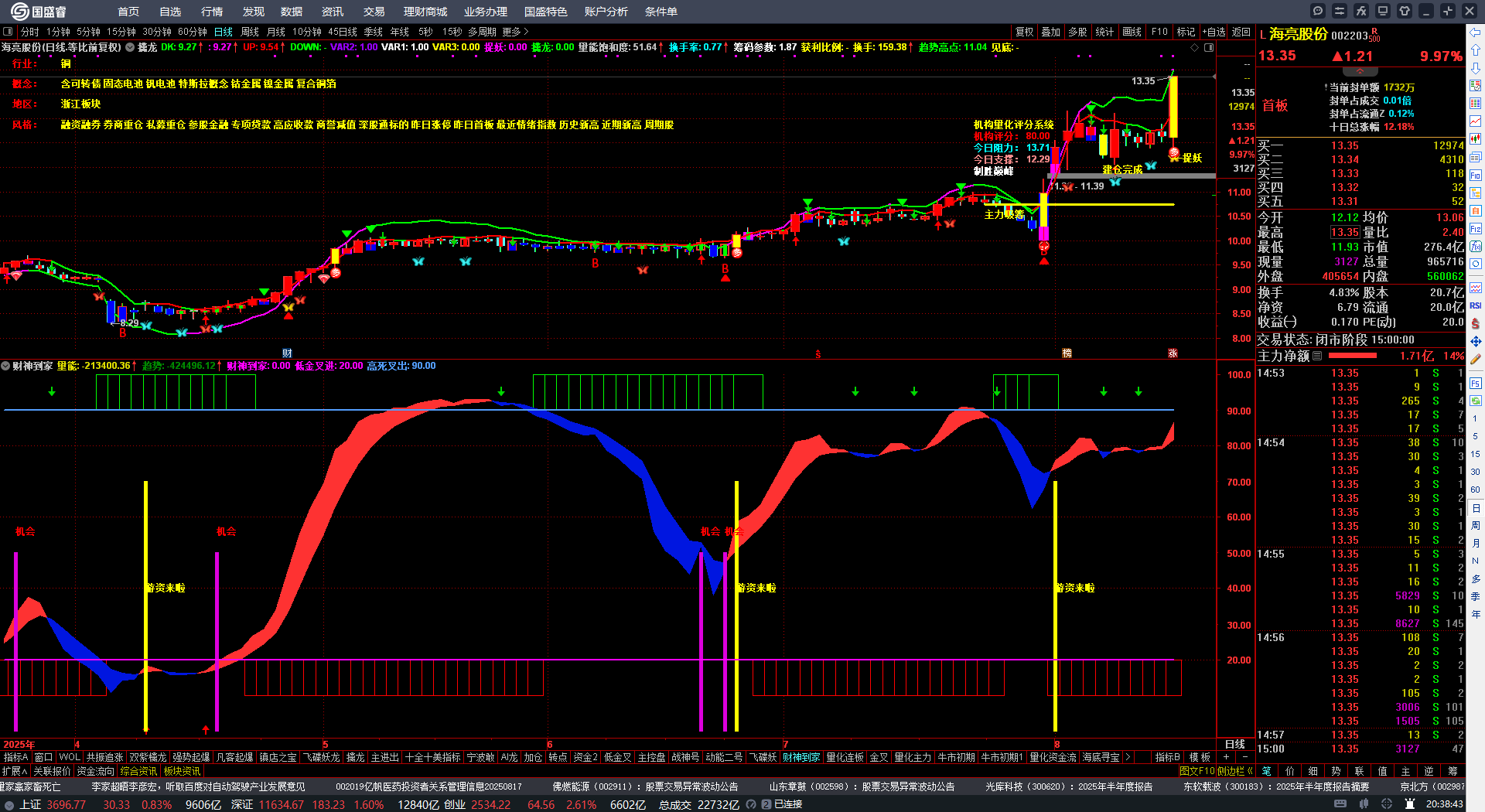Select 周 period in right edge strip

[1476, 526]
